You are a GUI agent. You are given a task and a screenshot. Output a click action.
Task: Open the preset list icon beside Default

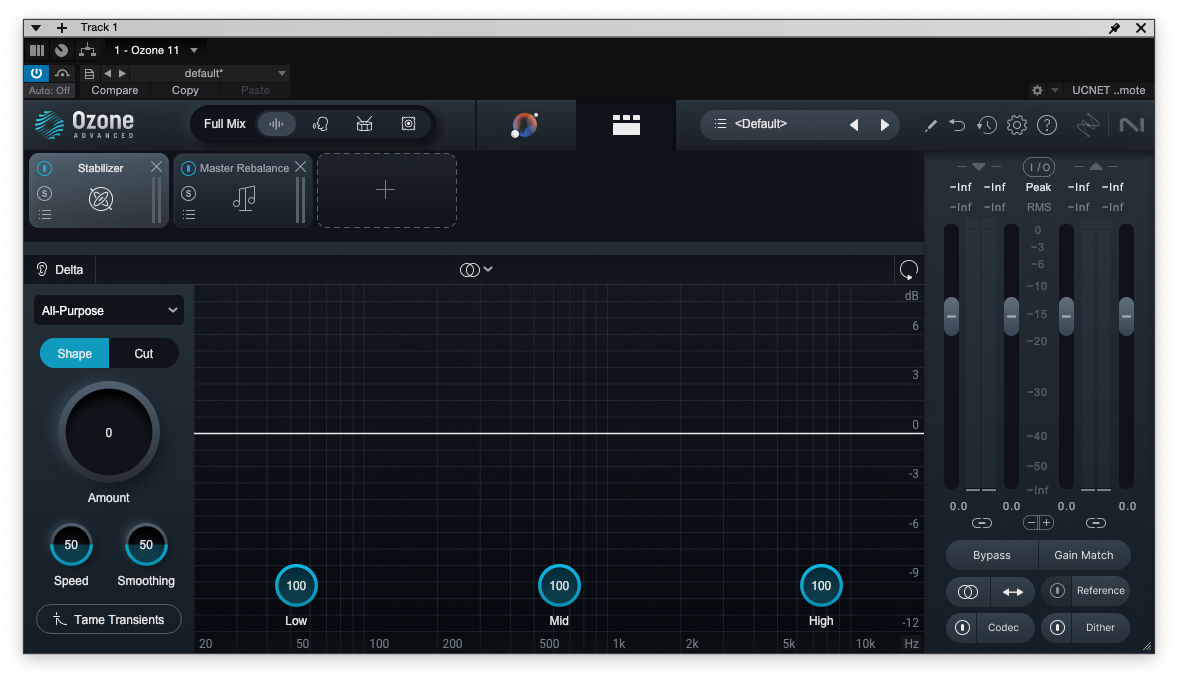720,124
